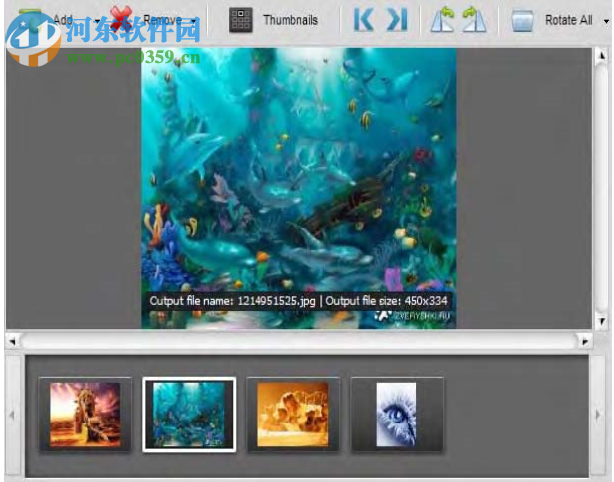Click the Thumbnails text label
Image resolution: width=614 pixels, height=482 pixels.
pyautogui.click(x=290, y=20)
